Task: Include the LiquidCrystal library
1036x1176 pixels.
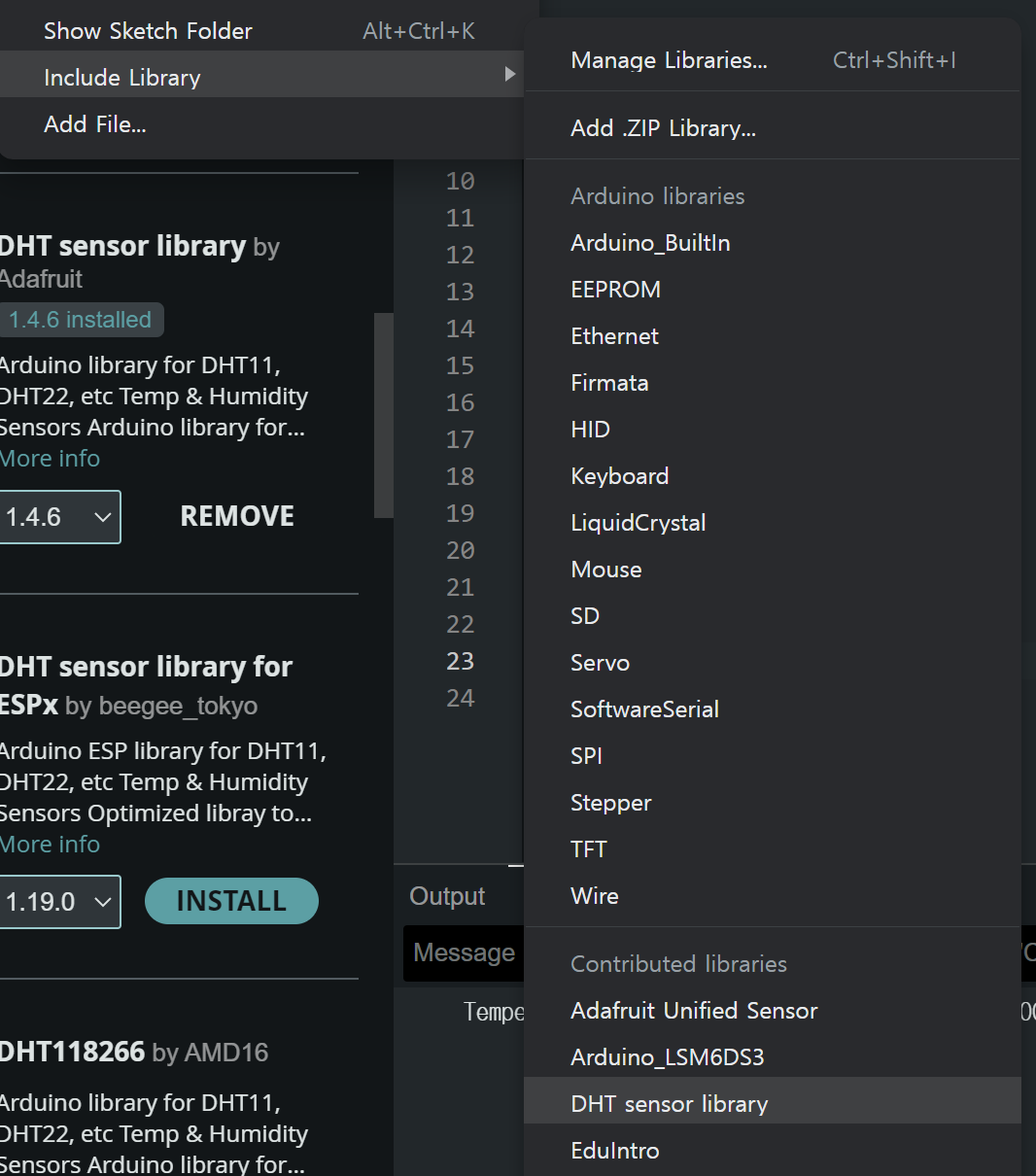Action: point(772,523)
